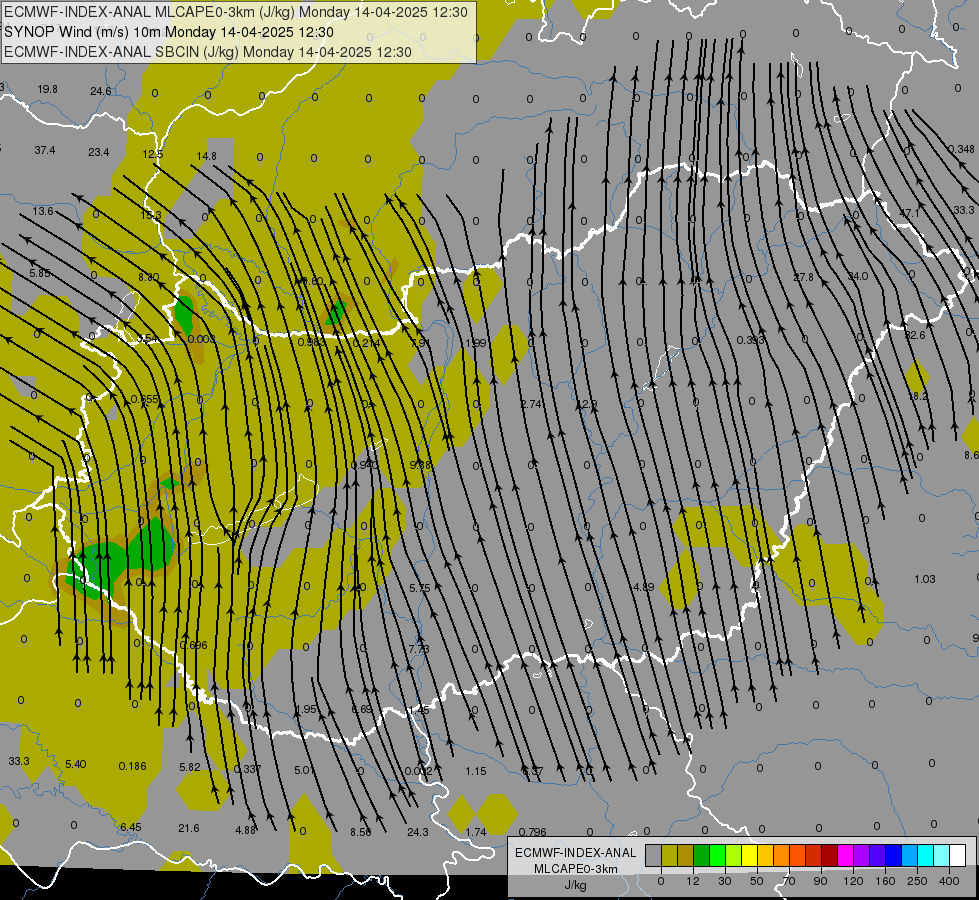The width and height of the screenshot is (979, 900).
Task: Click the 'J/kg' unit label in the legend
Action: [x=576, y=885]
